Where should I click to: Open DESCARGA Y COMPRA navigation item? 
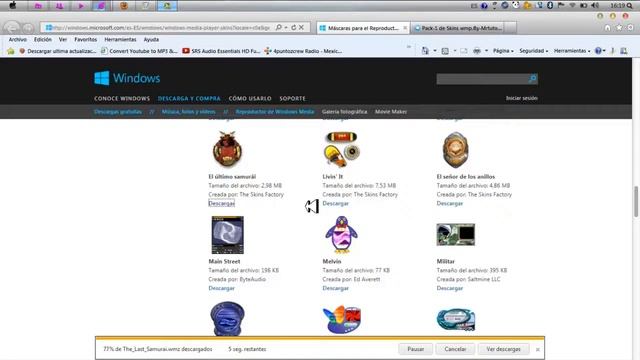pyautogui.click(x=189, y=98)
